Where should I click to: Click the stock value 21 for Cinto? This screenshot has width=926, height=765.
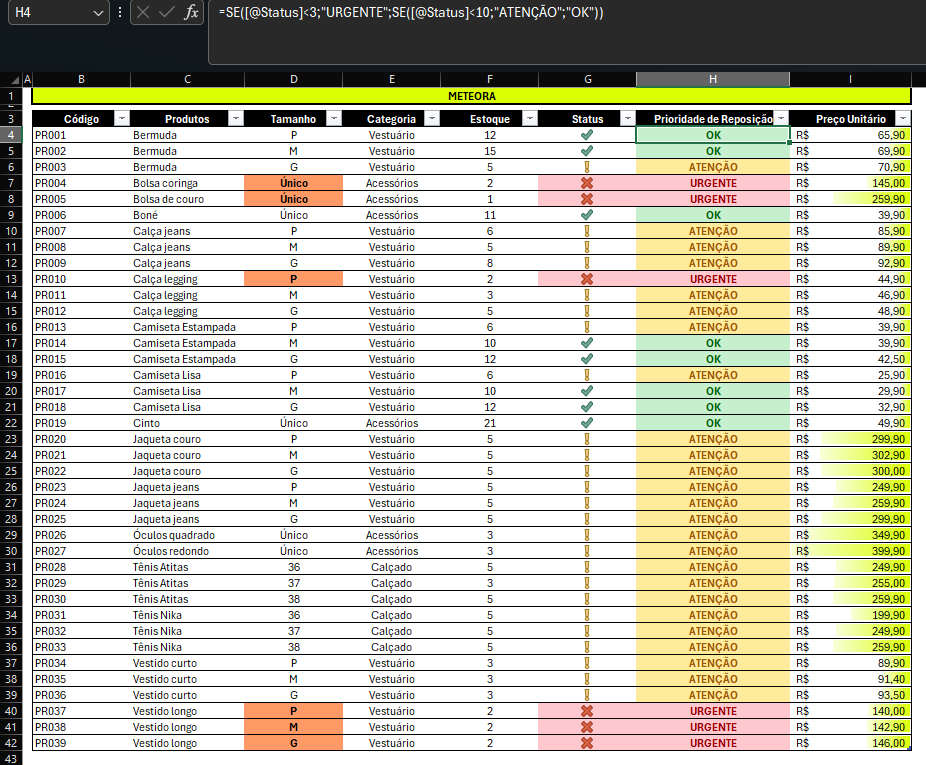[x=490, y=423]
